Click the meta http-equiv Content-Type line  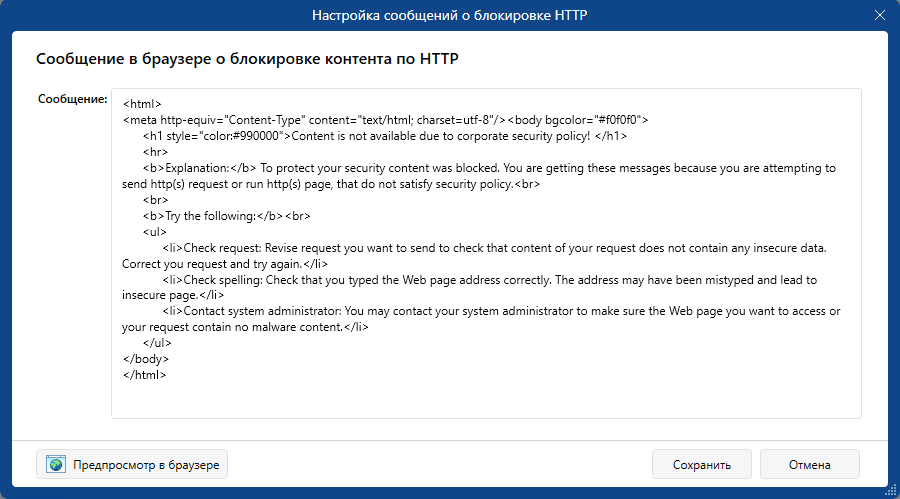[x=385, y=120]
